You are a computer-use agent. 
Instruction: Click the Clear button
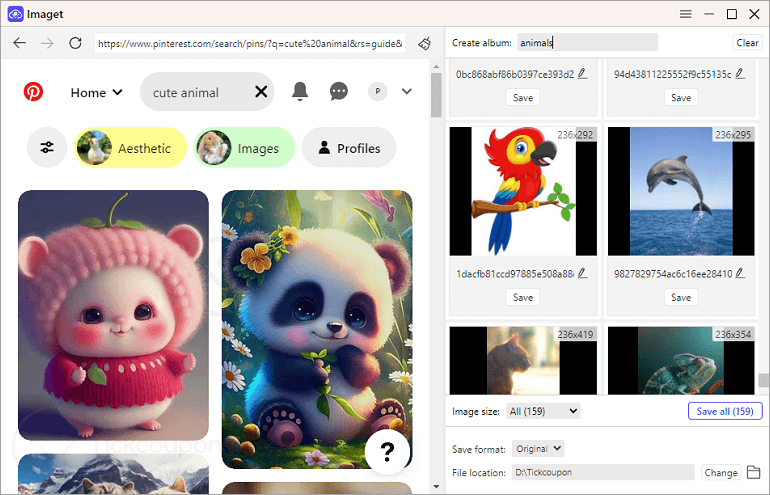[747, 43]
